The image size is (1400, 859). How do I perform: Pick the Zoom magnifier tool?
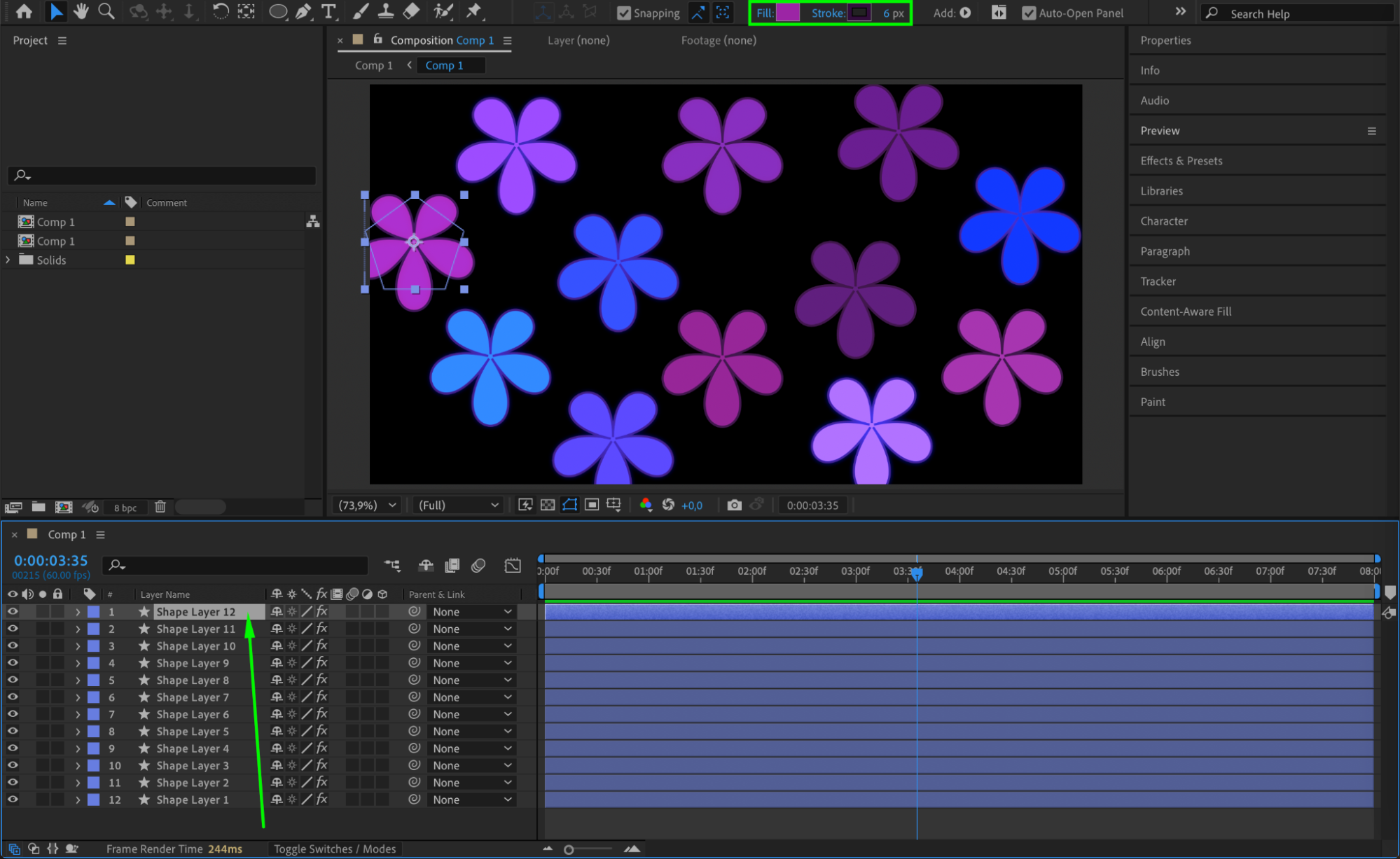click(106, 12)
